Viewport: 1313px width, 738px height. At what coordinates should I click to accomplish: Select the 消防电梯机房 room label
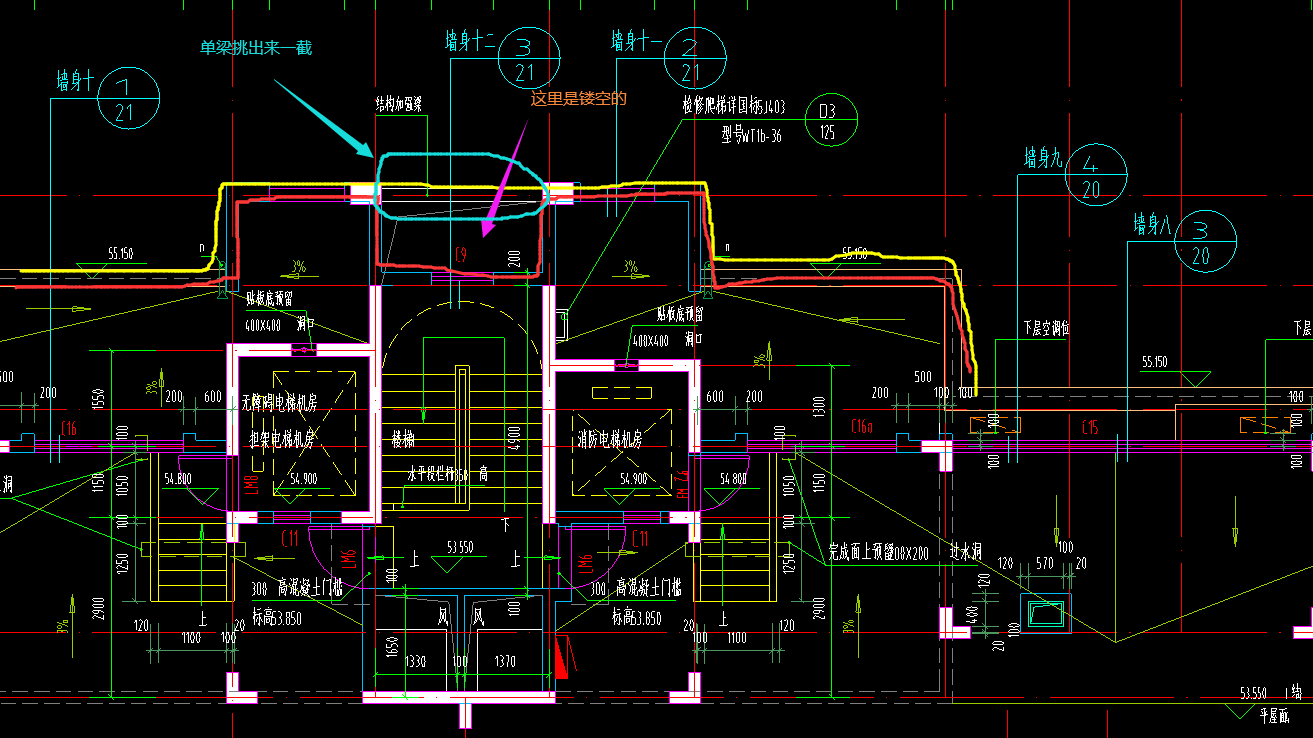tap(609, 440)
